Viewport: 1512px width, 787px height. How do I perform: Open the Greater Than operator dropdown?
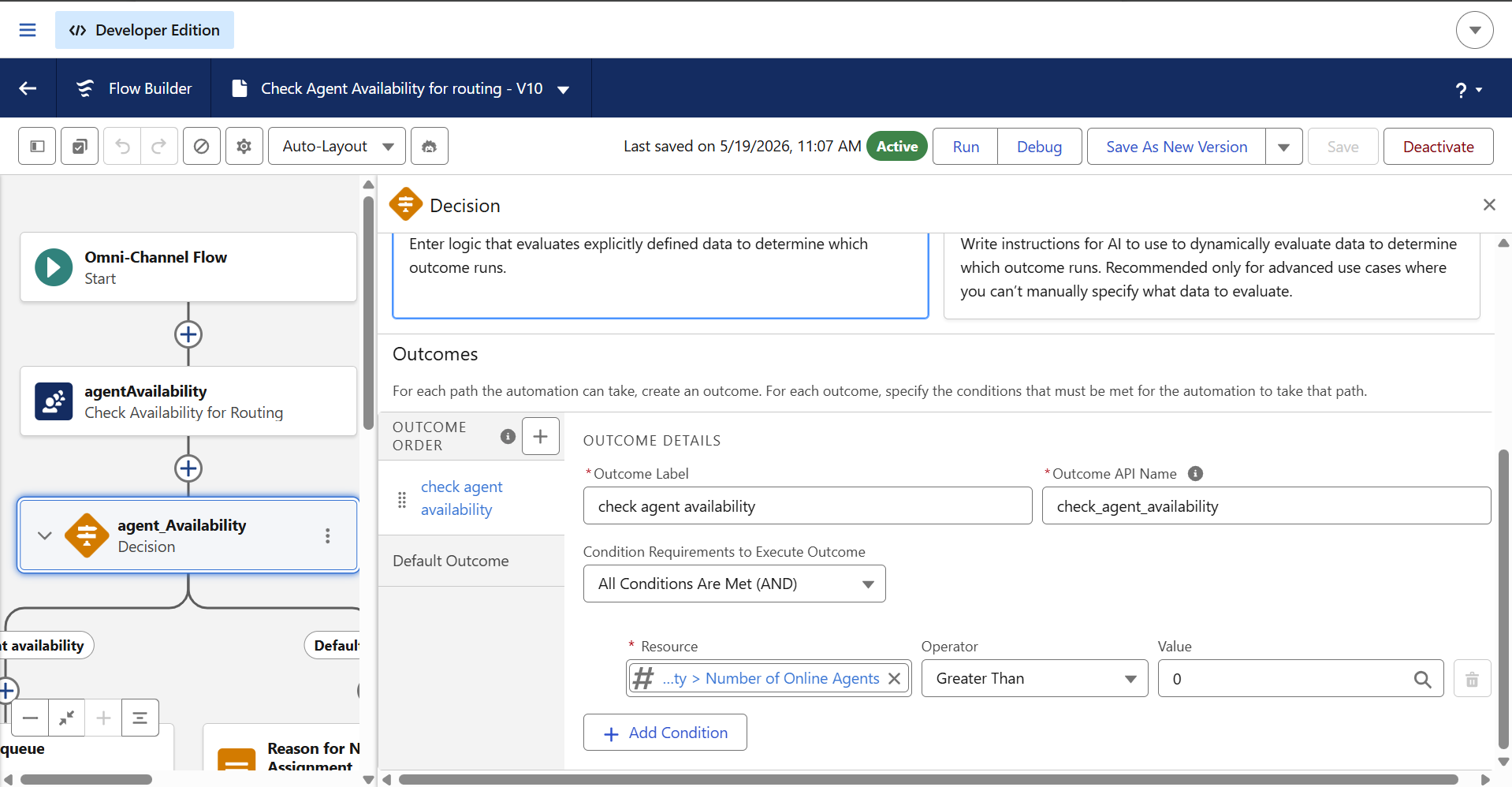click(x=1034, y=678)
